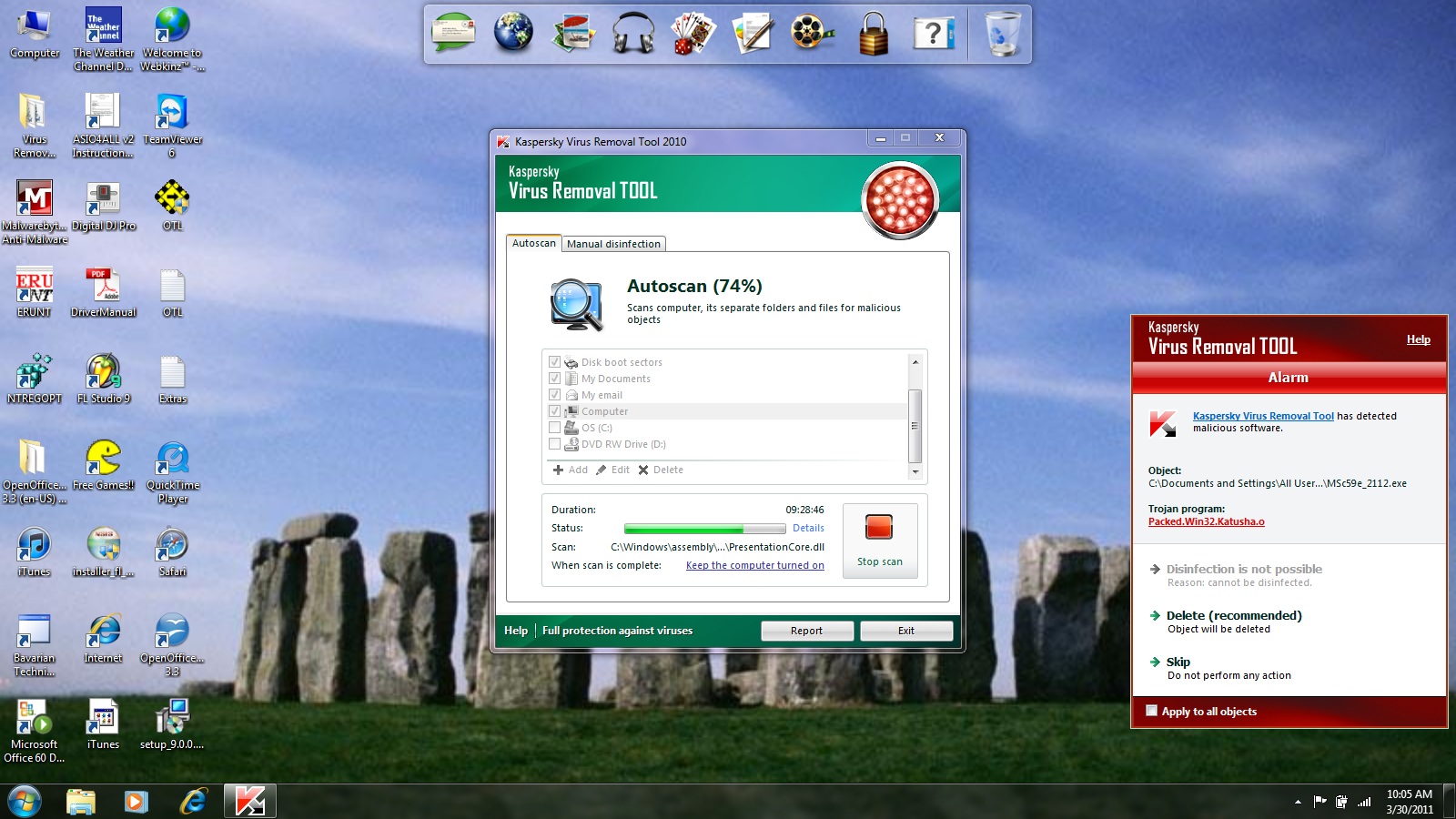
Task: Select the Safari desktop icon
Action: (x=172, y=552)
